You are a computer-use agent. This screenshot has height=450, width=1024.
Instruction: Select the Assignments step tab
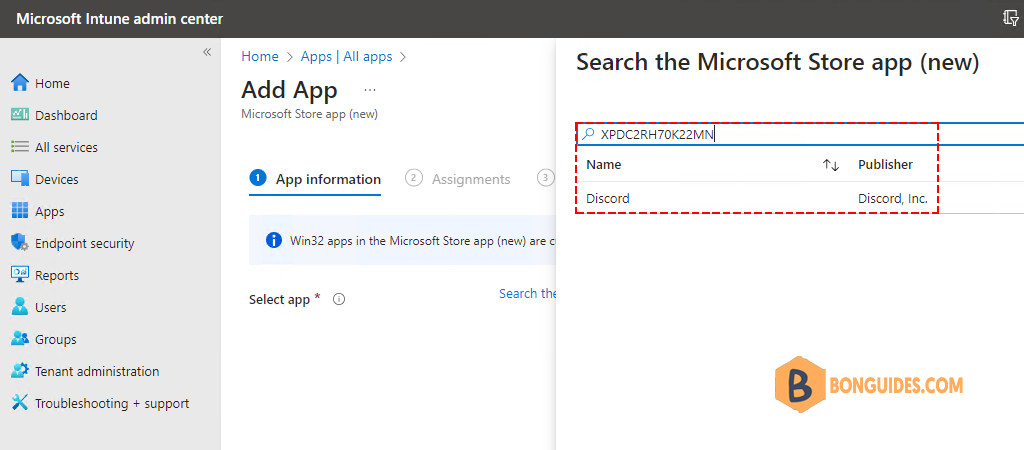(x=458, y=178)
